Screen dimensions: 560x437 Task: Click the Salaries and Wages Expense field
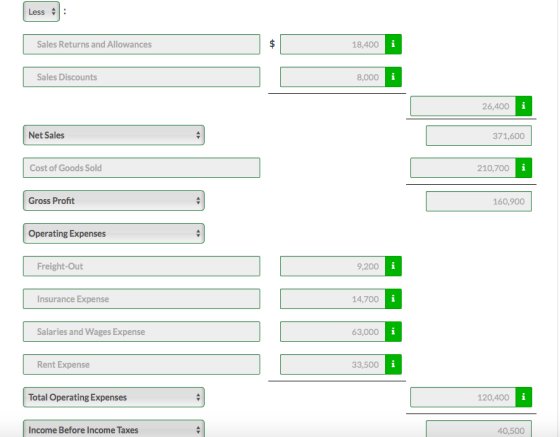(141, 332)
